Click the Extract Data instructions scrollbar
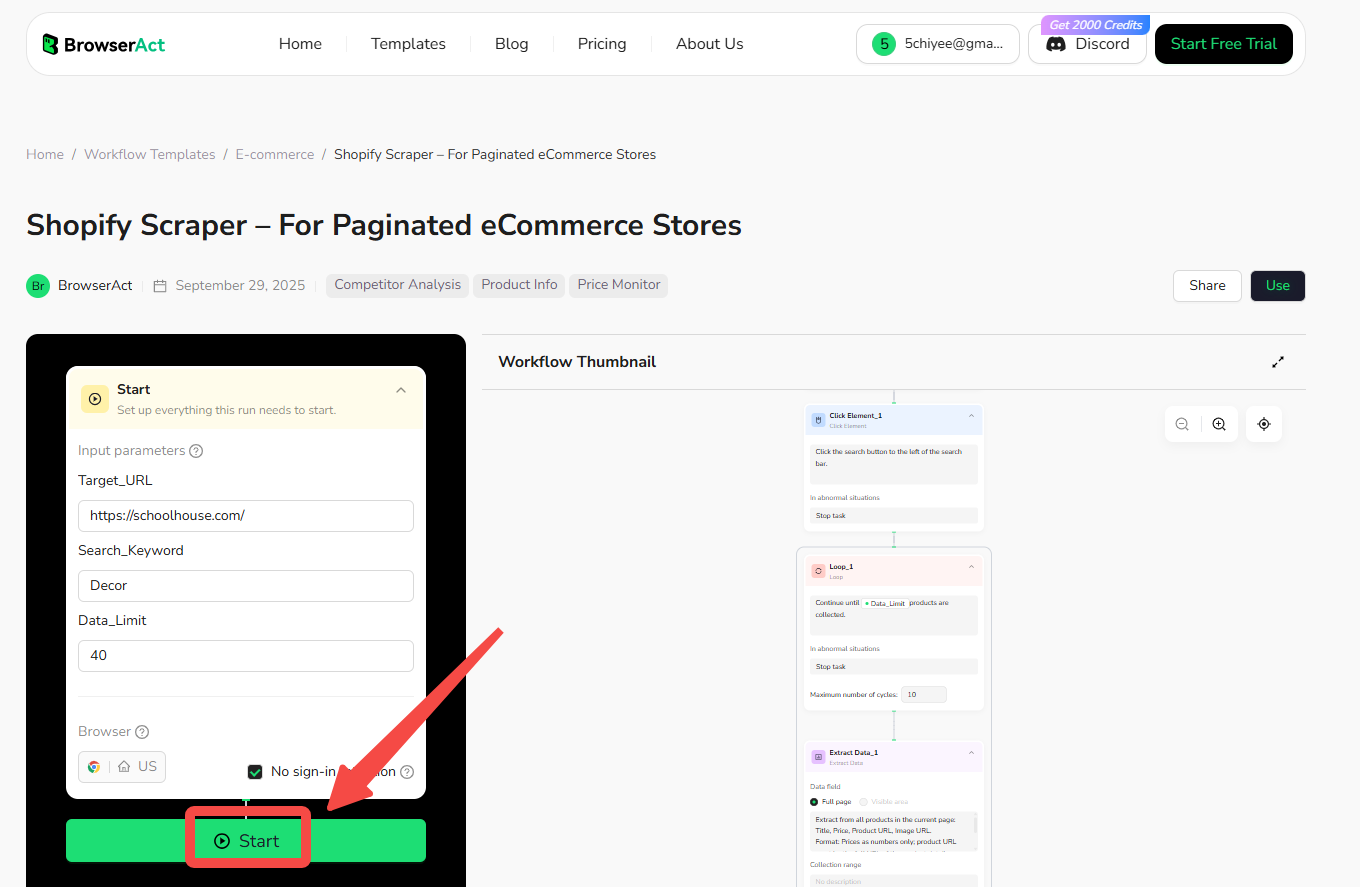1360x887 pixels. coord(975,825)
